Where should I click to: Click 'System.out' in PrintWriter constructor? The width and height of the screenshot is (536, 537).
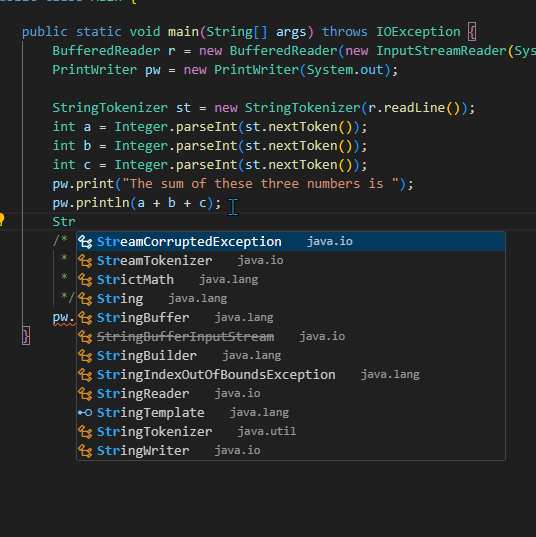[345, 70]
